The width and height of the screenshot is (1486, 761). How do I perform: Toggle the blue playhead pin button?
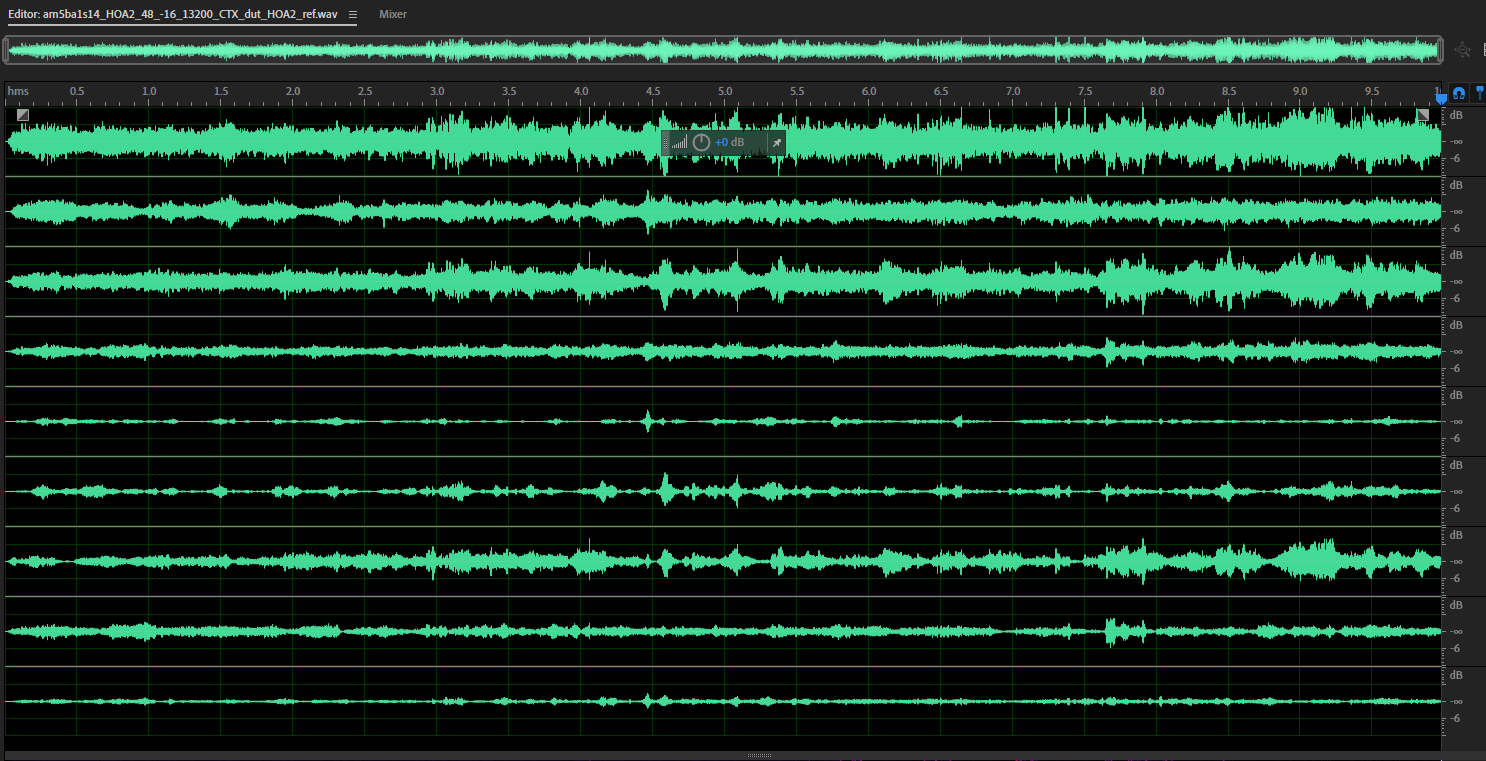coord(1479,93)
